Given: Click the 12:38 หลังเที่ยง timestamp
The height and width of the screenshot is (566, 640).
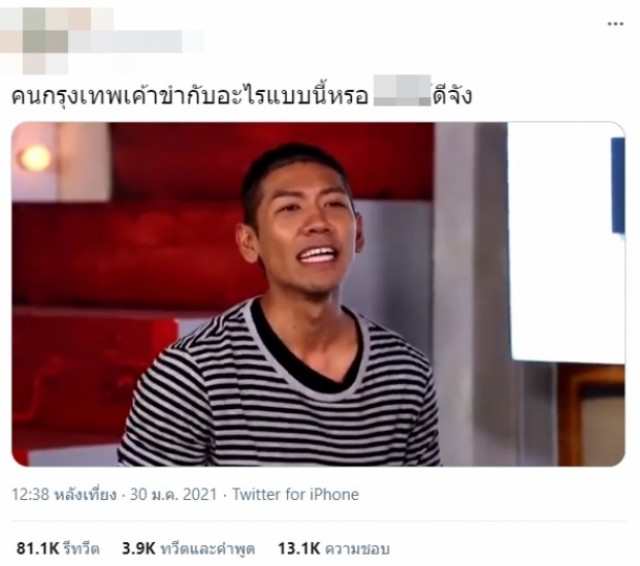Looking at the screenshot, I should pyautogui.click(x=64, y=495).
